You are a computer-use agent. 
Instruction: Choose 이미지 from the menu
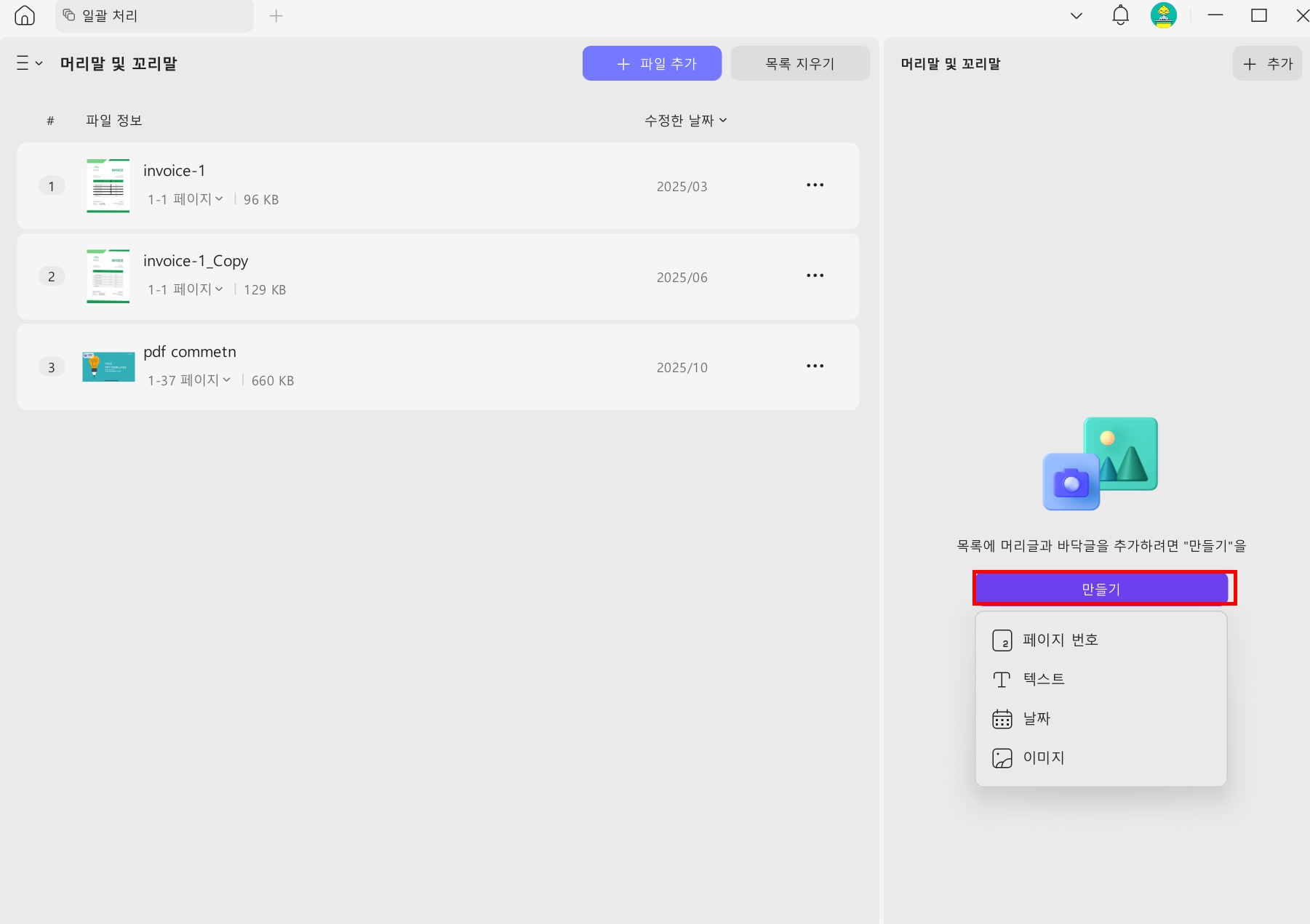click(x=1101, y=758)
